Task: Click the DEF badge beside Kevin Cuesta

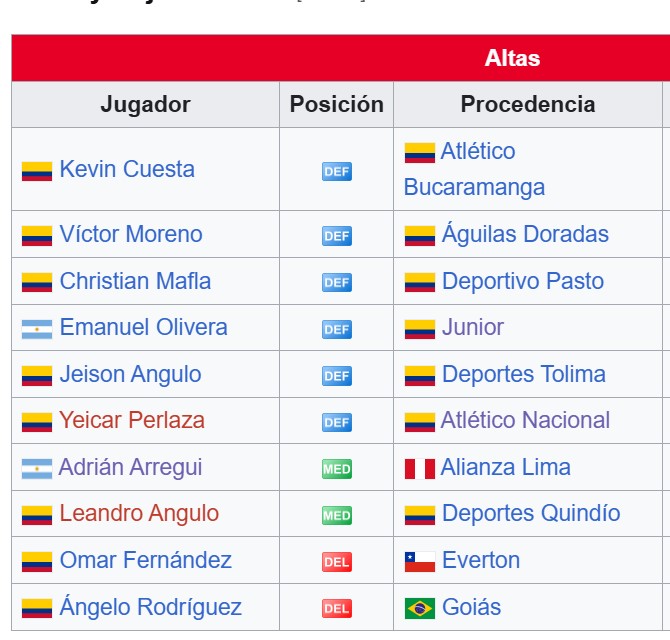Action: point(337,171)
